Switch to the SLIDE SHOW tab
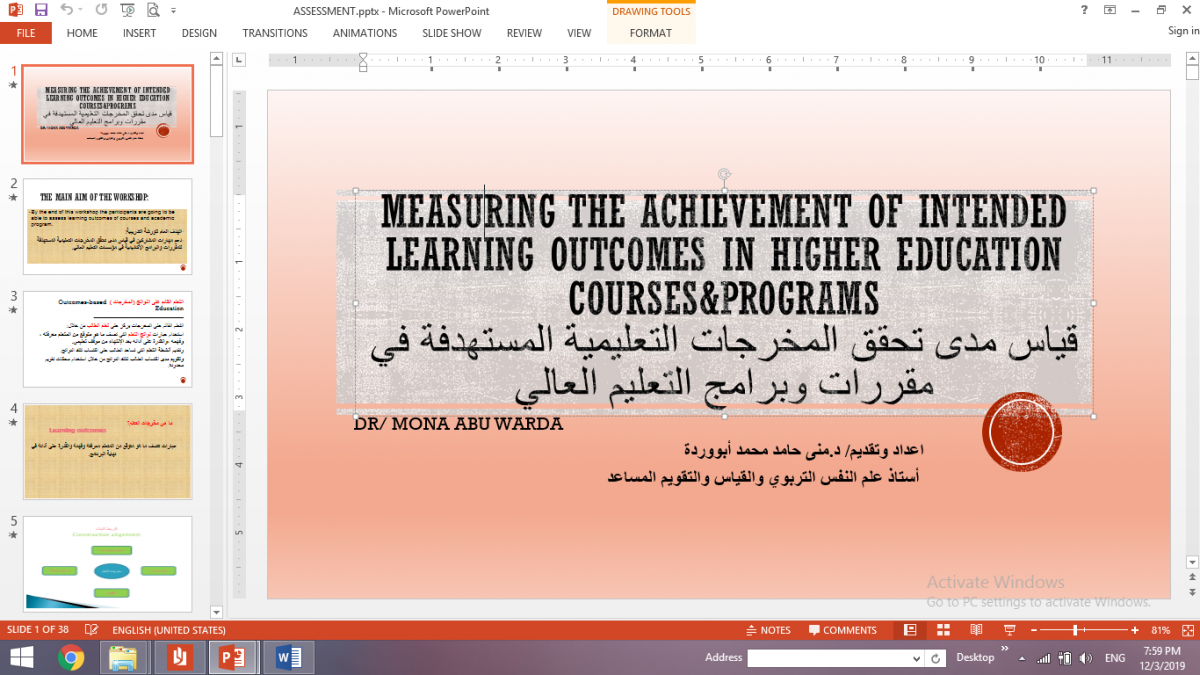This screenshot has width=1200, height=675. pos(452,33)
